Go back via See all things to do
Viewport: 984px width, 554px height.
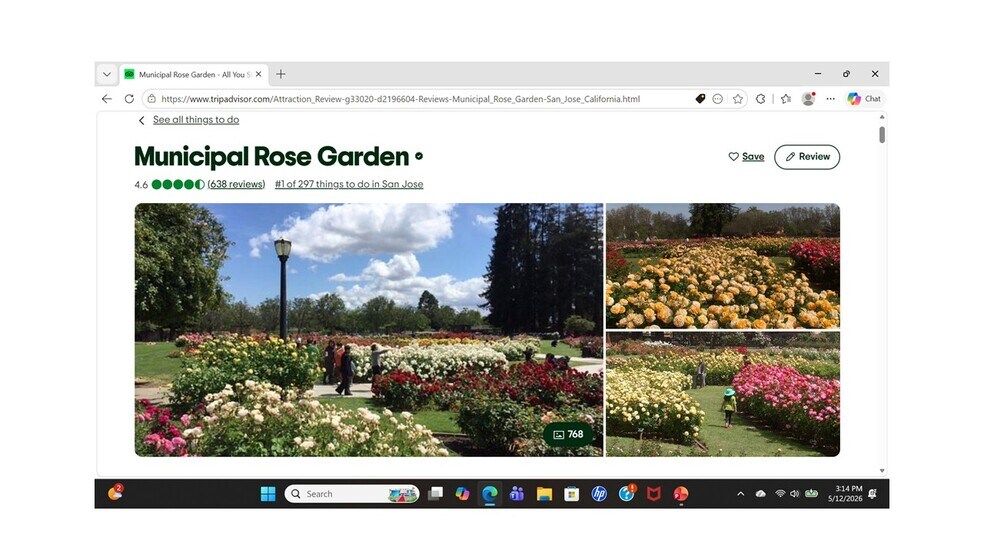coord(196,120)
